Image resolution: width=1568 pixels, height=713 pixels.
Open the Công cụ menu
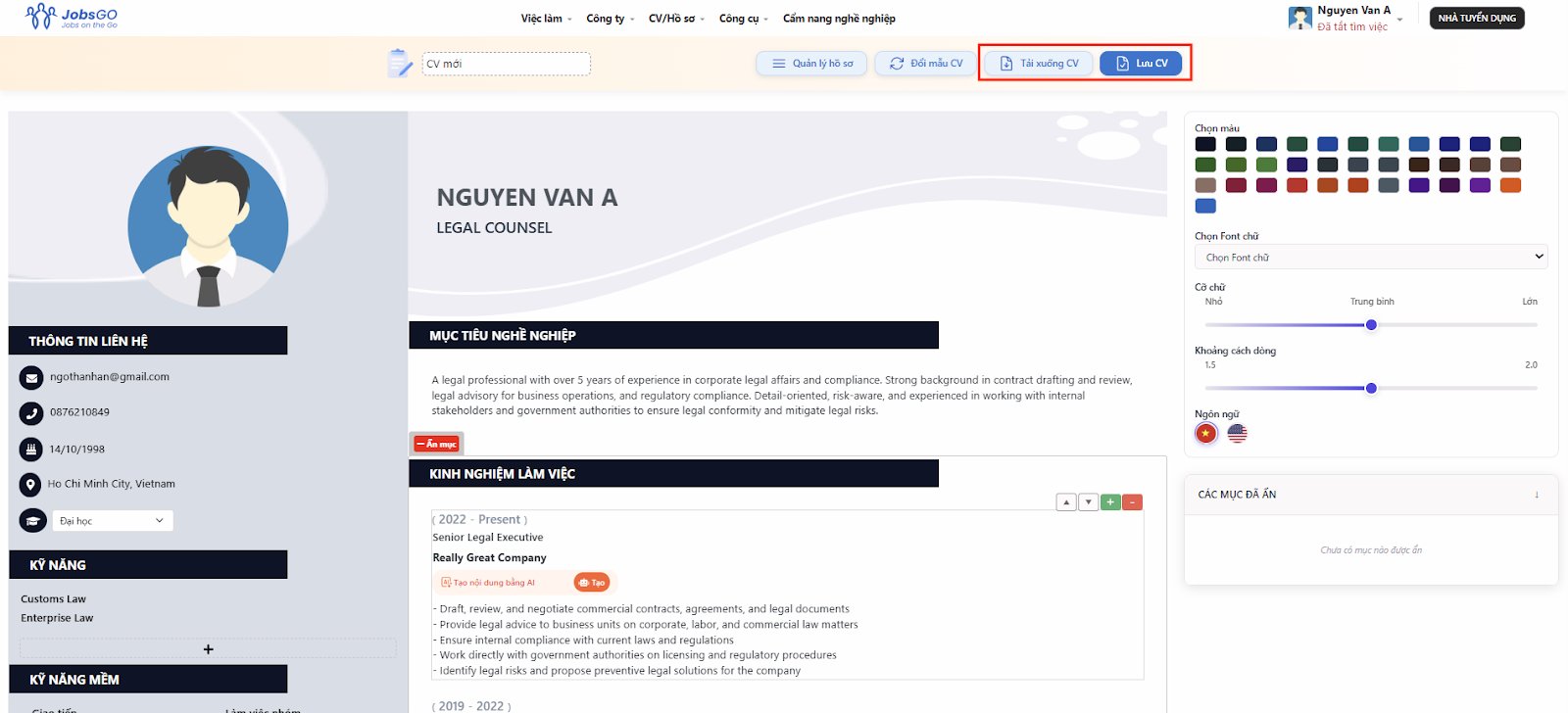(x=743, y=19)
